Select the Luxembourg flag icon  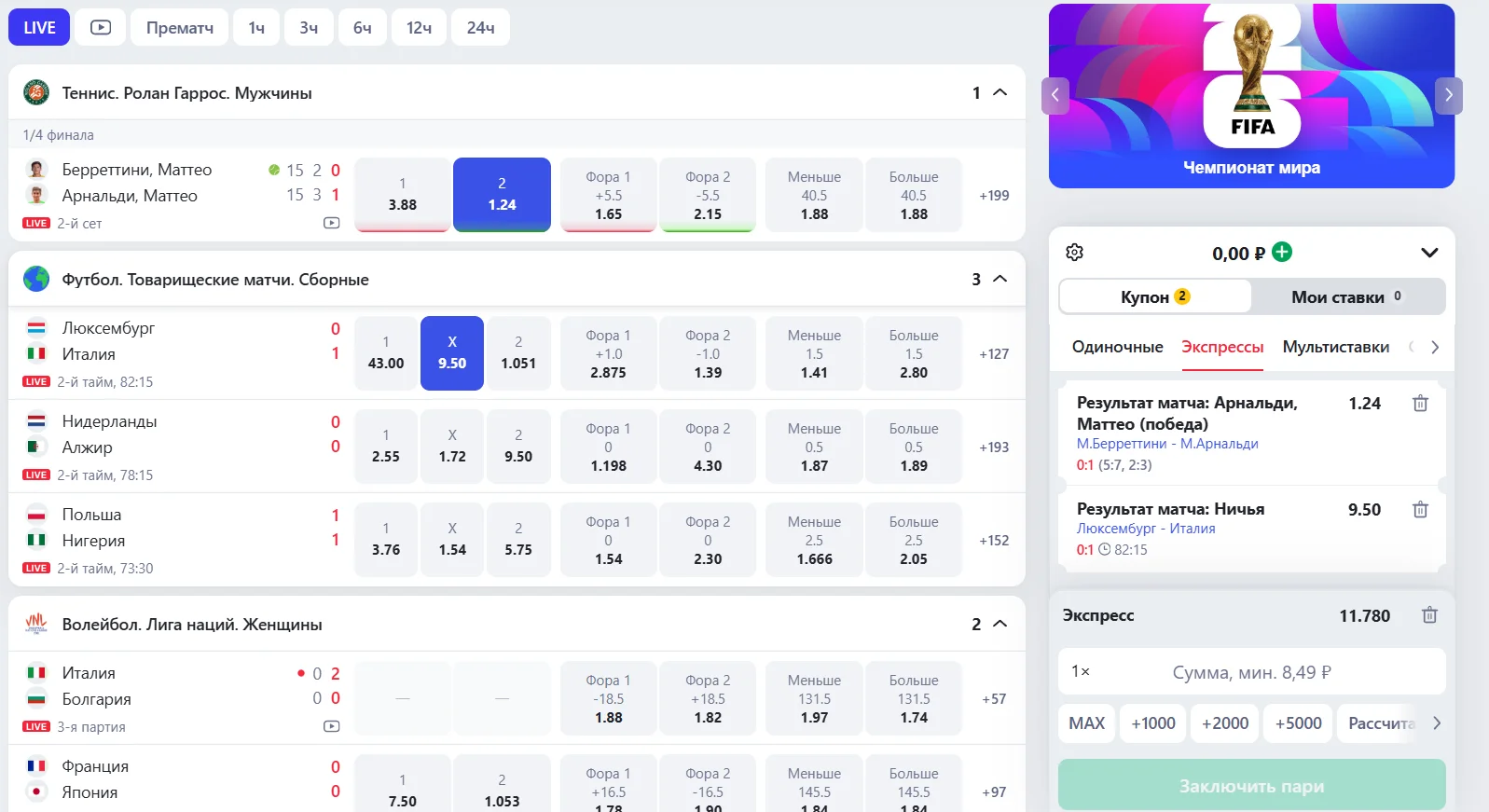click(x=36, y=328)
